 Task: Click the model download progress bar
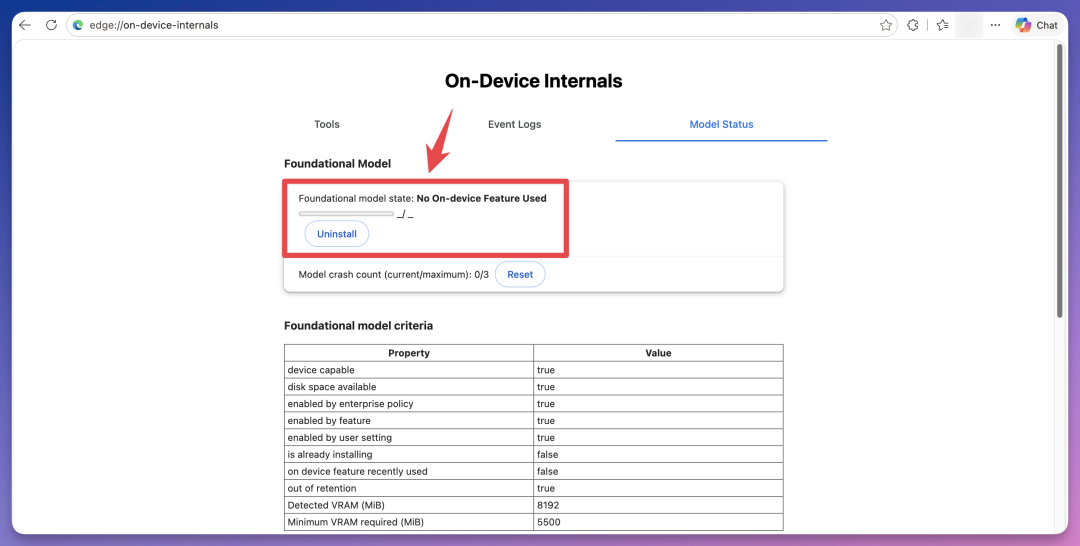pos(346,214)
